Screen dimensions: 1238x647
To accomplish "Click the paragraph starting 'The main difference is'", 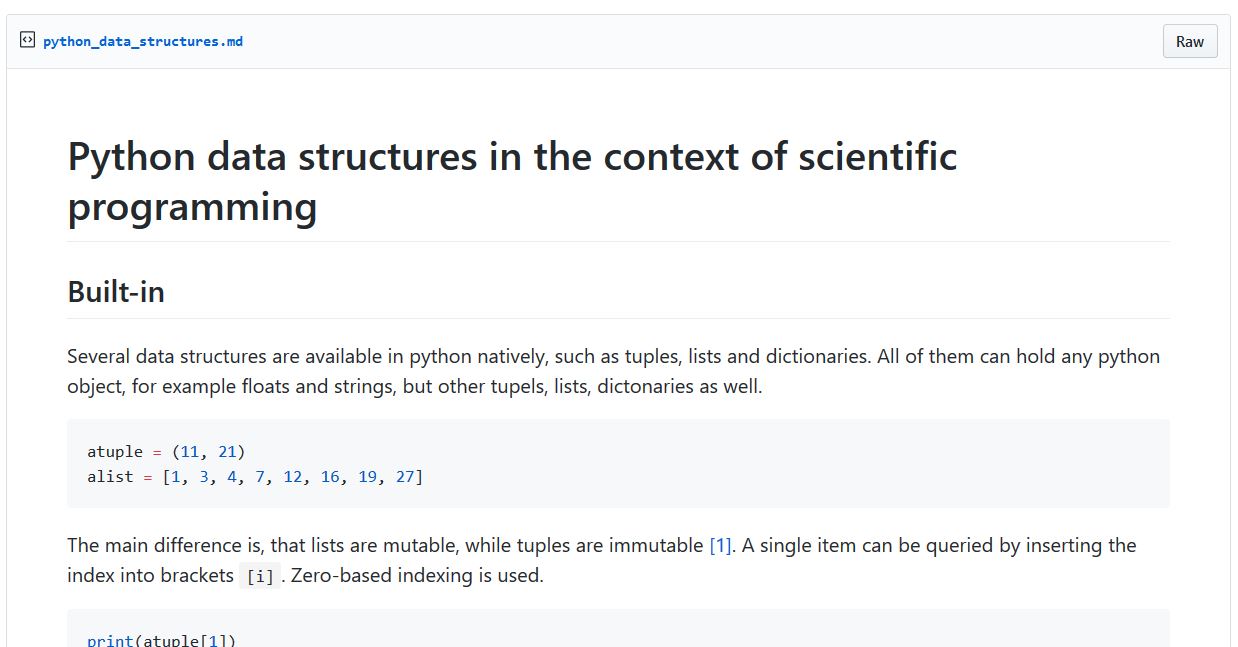I will click(602, 560).
